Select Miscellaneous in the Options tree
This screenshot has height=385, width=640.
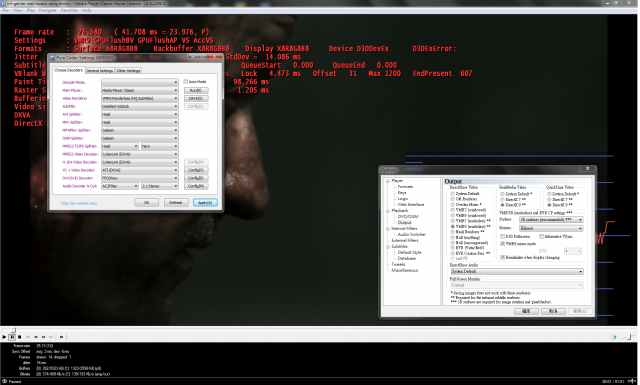405,270
